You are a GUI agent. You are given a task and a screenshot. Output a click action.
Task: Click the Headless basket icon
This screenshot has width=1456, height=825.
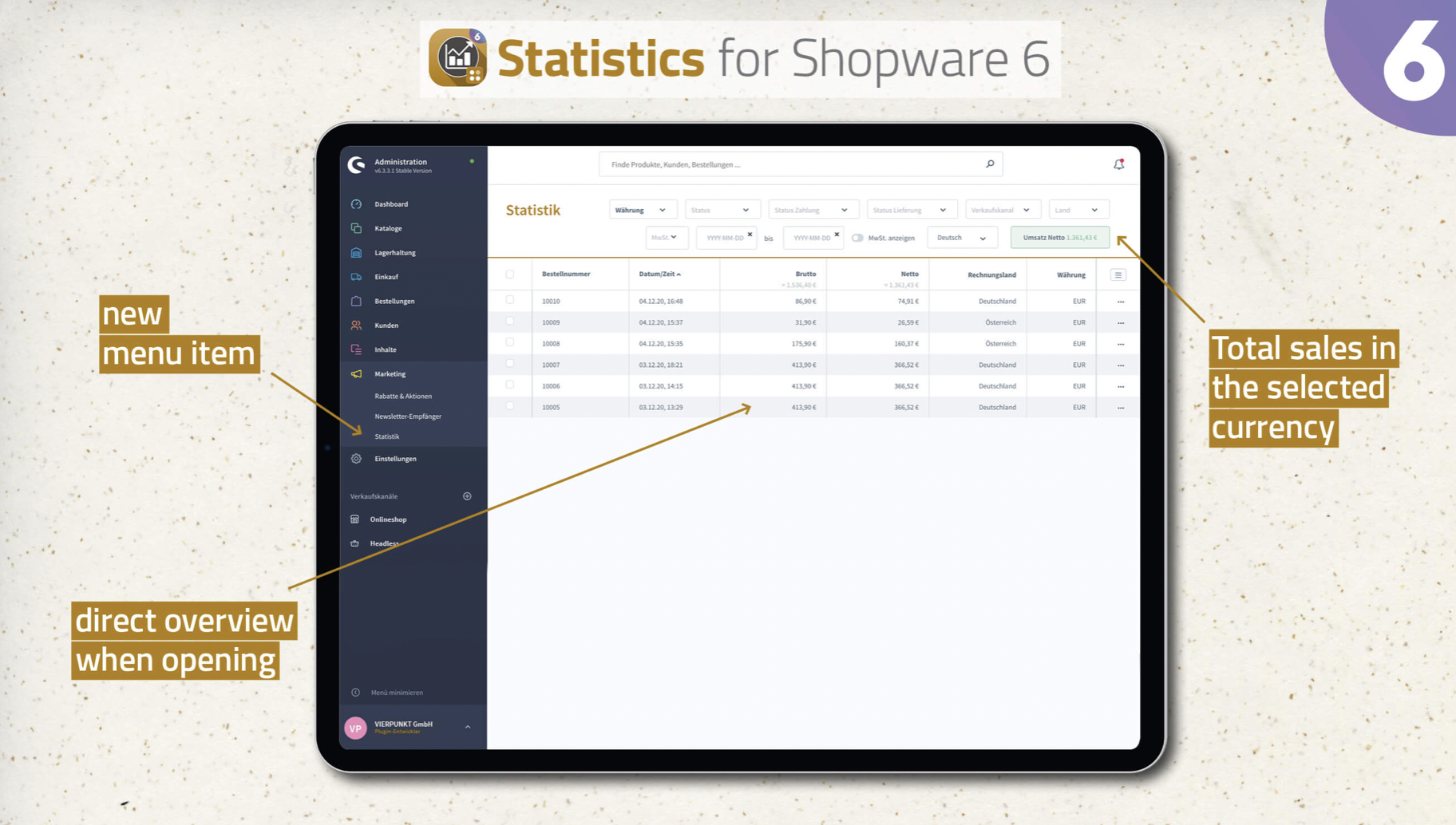(x=354, y=543)
